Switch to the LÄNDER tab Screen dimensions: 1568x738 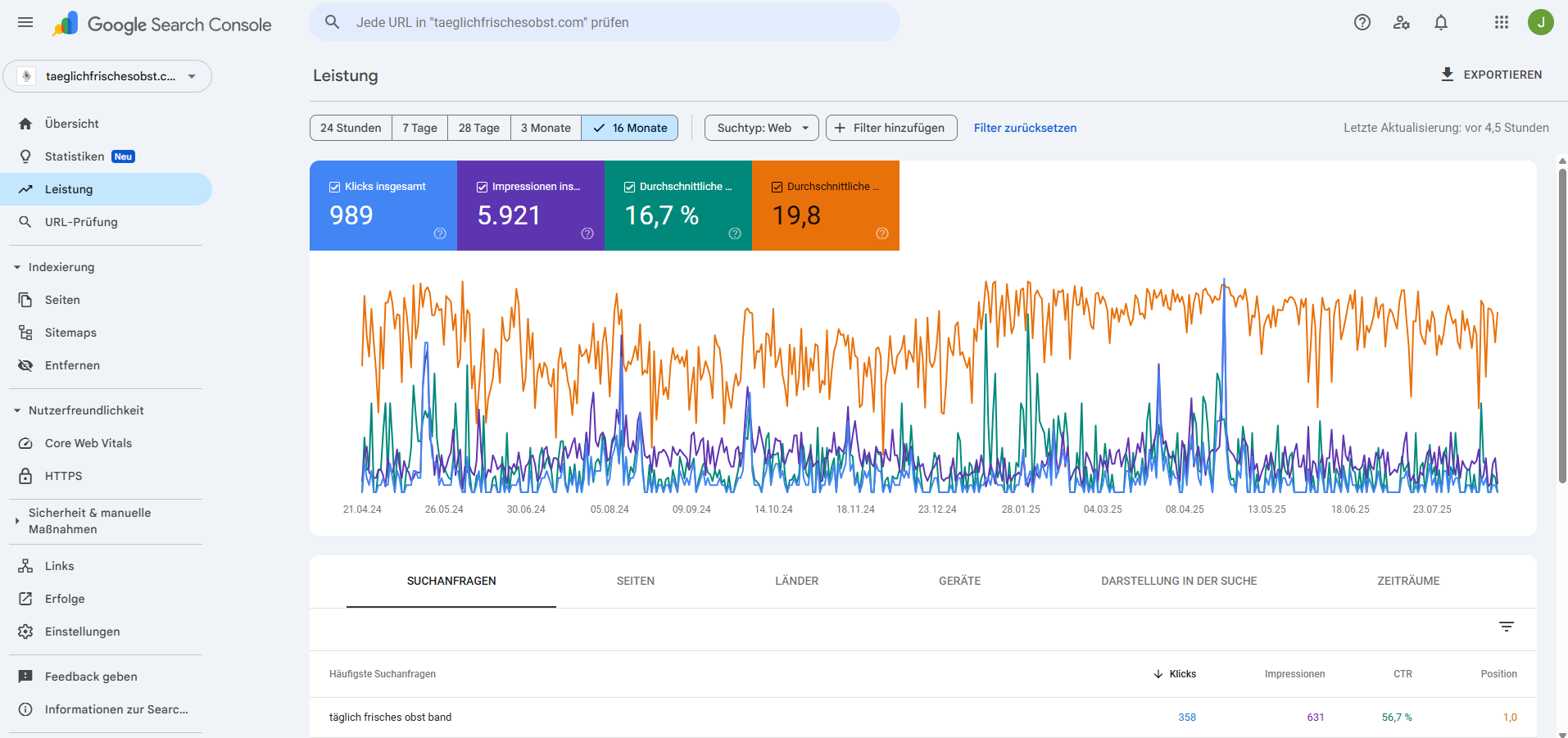pyautogui.click(x=795, y=581)
